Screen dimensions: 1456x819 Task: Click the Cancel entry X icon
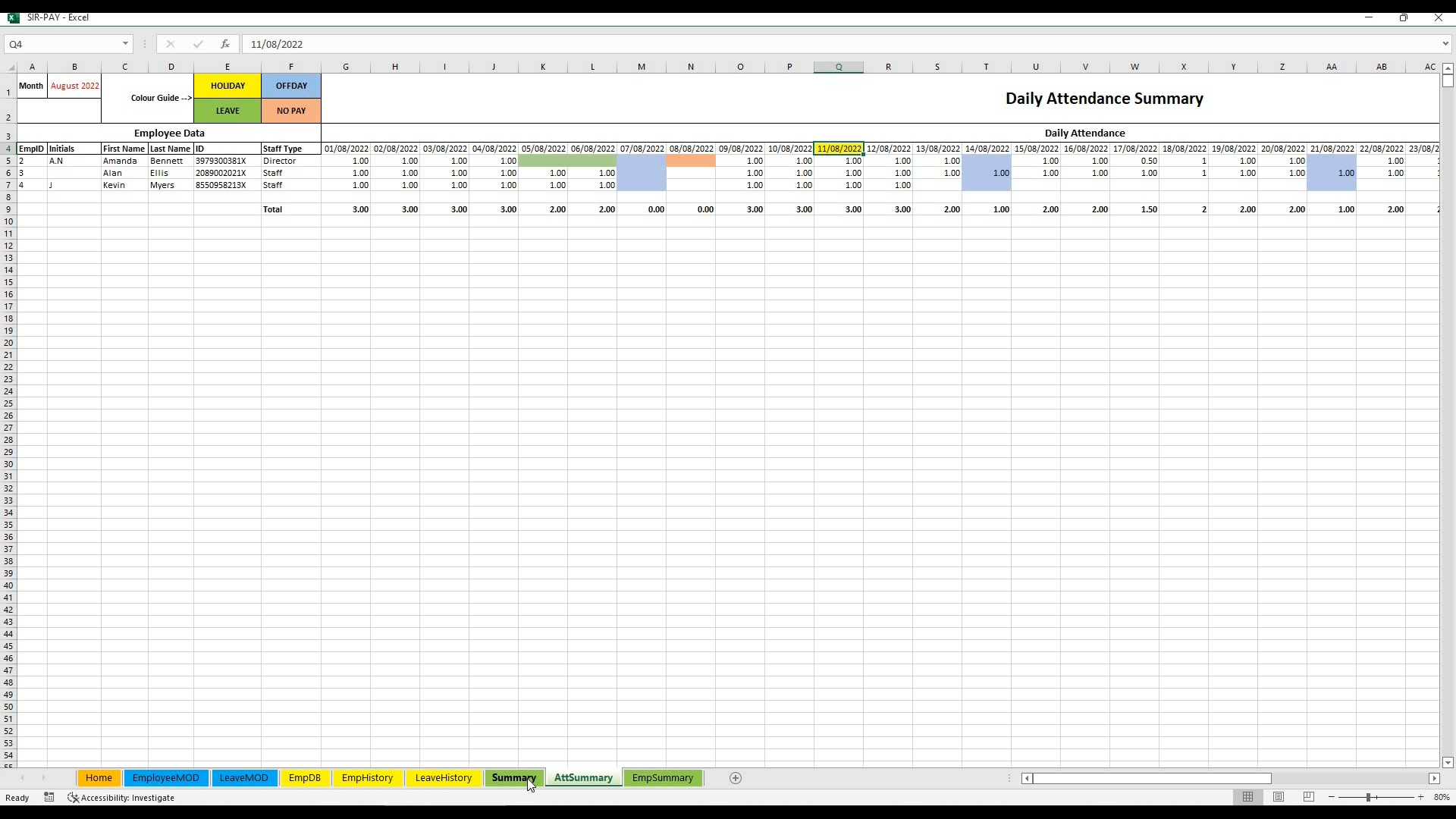pos(170,44)
